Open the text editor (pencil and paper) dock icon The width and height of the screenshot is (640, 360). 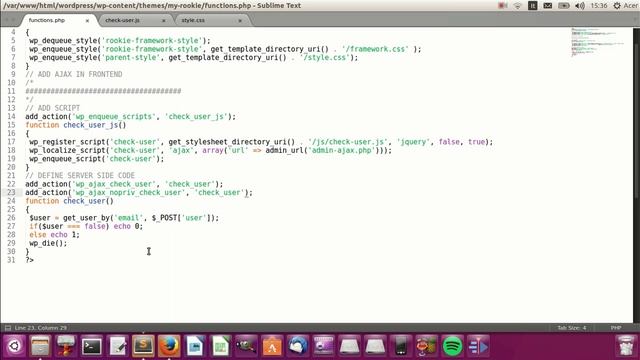[x=118, y=347]
